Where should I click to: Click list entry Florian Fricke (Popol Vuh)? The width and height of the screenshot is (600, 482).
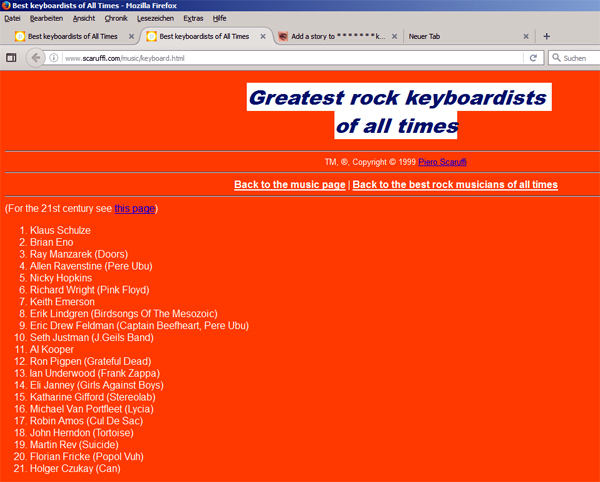[87, 456]
